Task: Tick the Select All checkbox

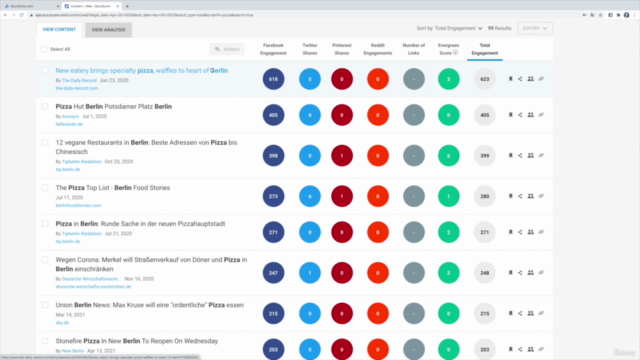Action: point(44,49)
